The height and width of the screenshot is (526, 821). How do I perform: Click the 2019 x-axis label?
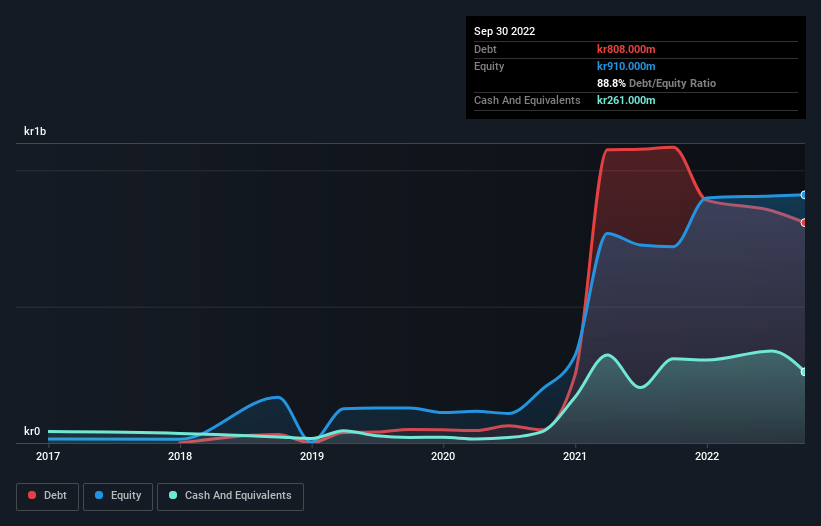[x=312, y=456]
